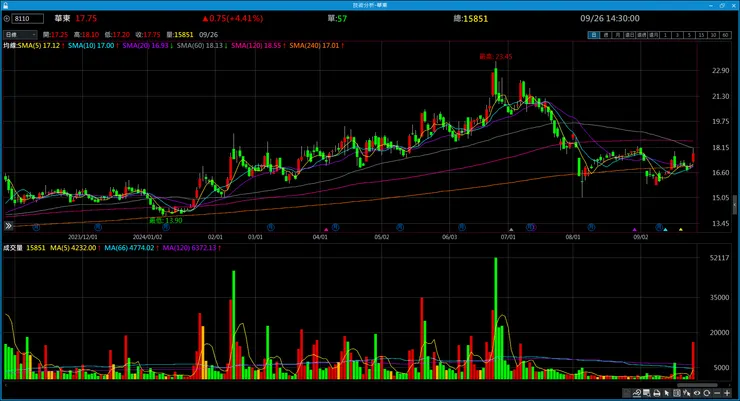Screen dimensions: 740x401
Task: Select the 60 minute interval button
Action: pos(725,35)
